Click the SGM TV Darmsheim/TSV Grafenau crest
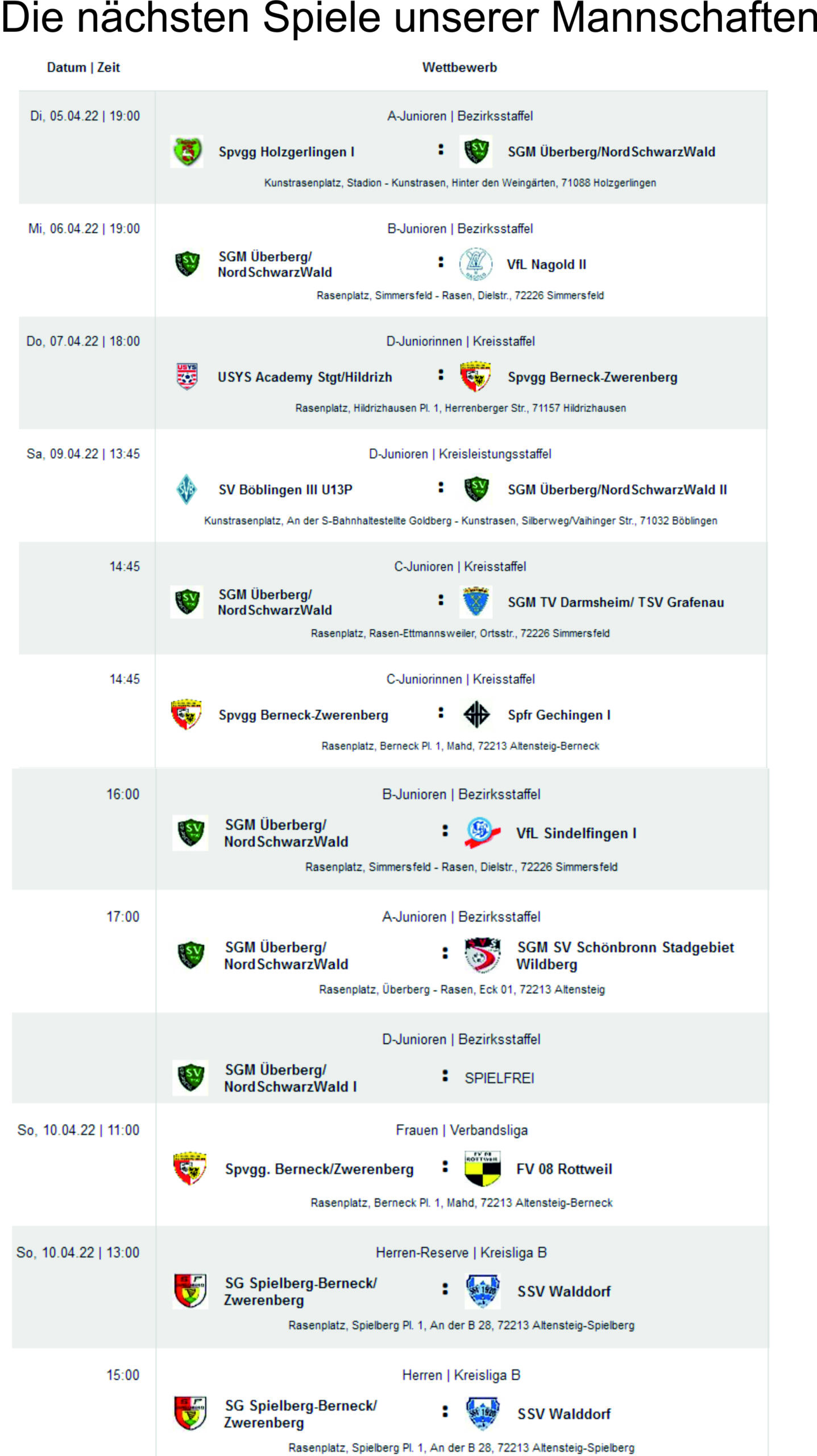 point(476,602)
